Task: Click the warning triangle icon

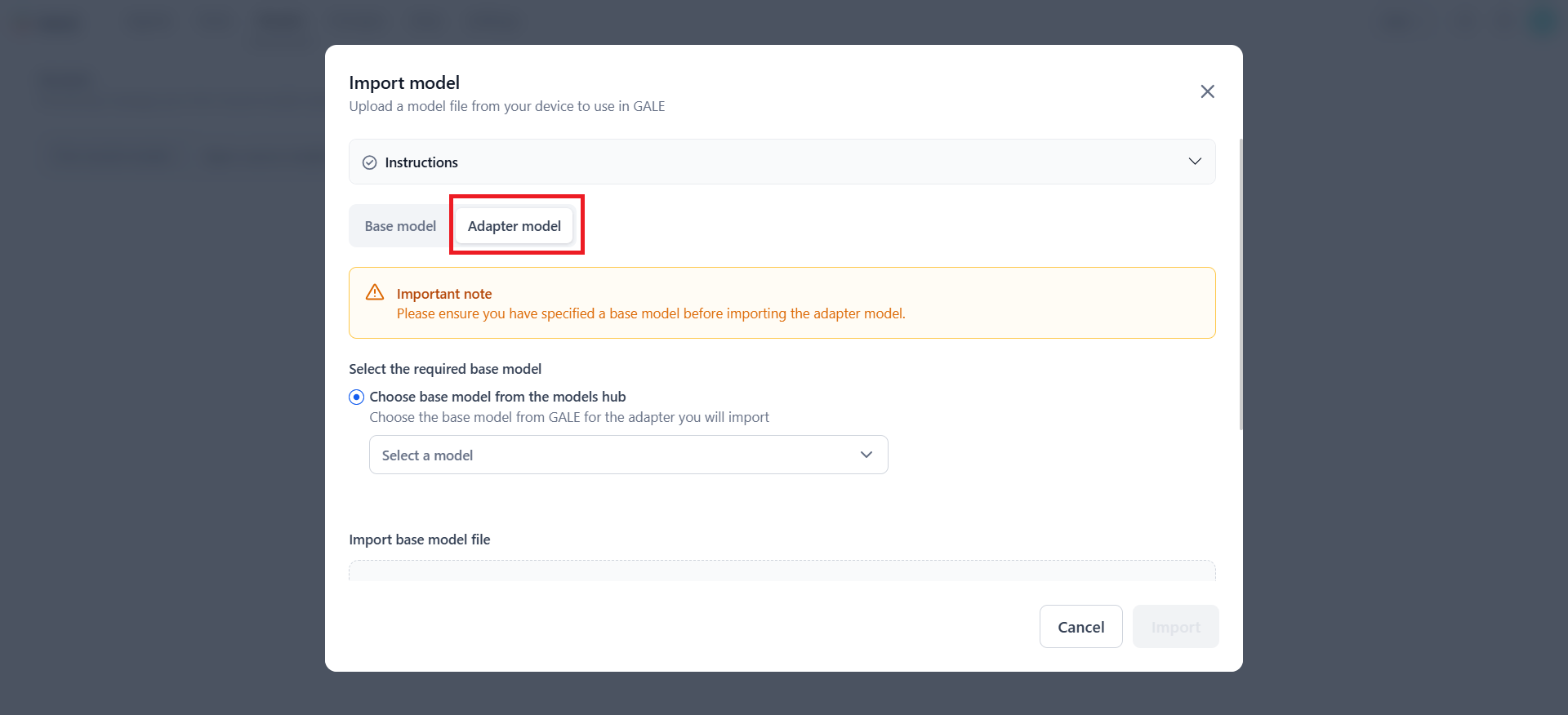Action: coord(375,292)
